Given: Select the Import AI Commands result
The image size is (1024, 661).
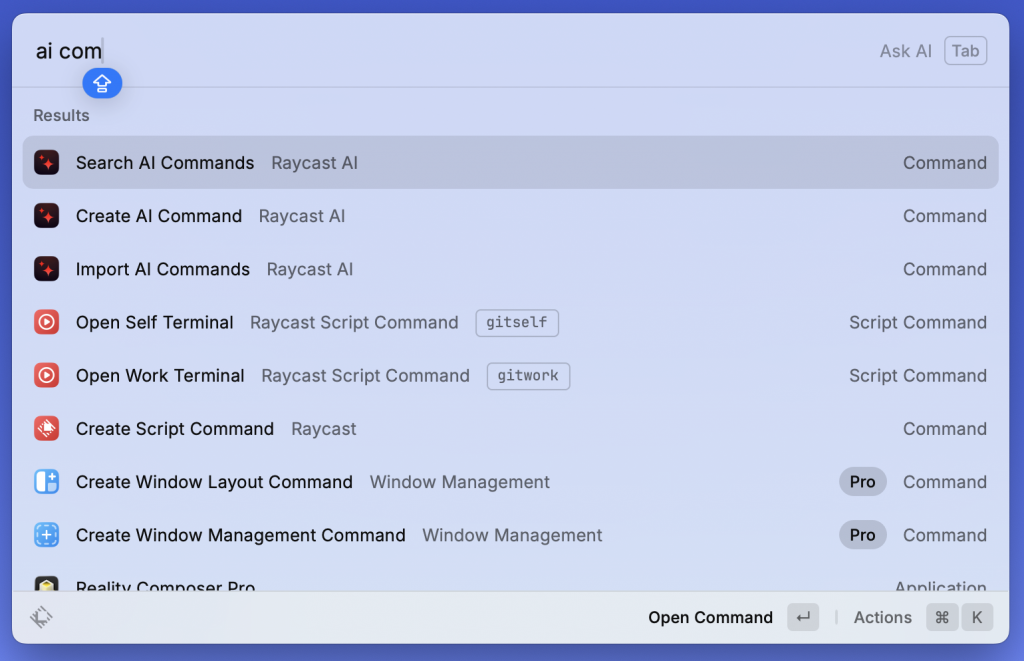Looking at the screenshot, I should (510, 269).
